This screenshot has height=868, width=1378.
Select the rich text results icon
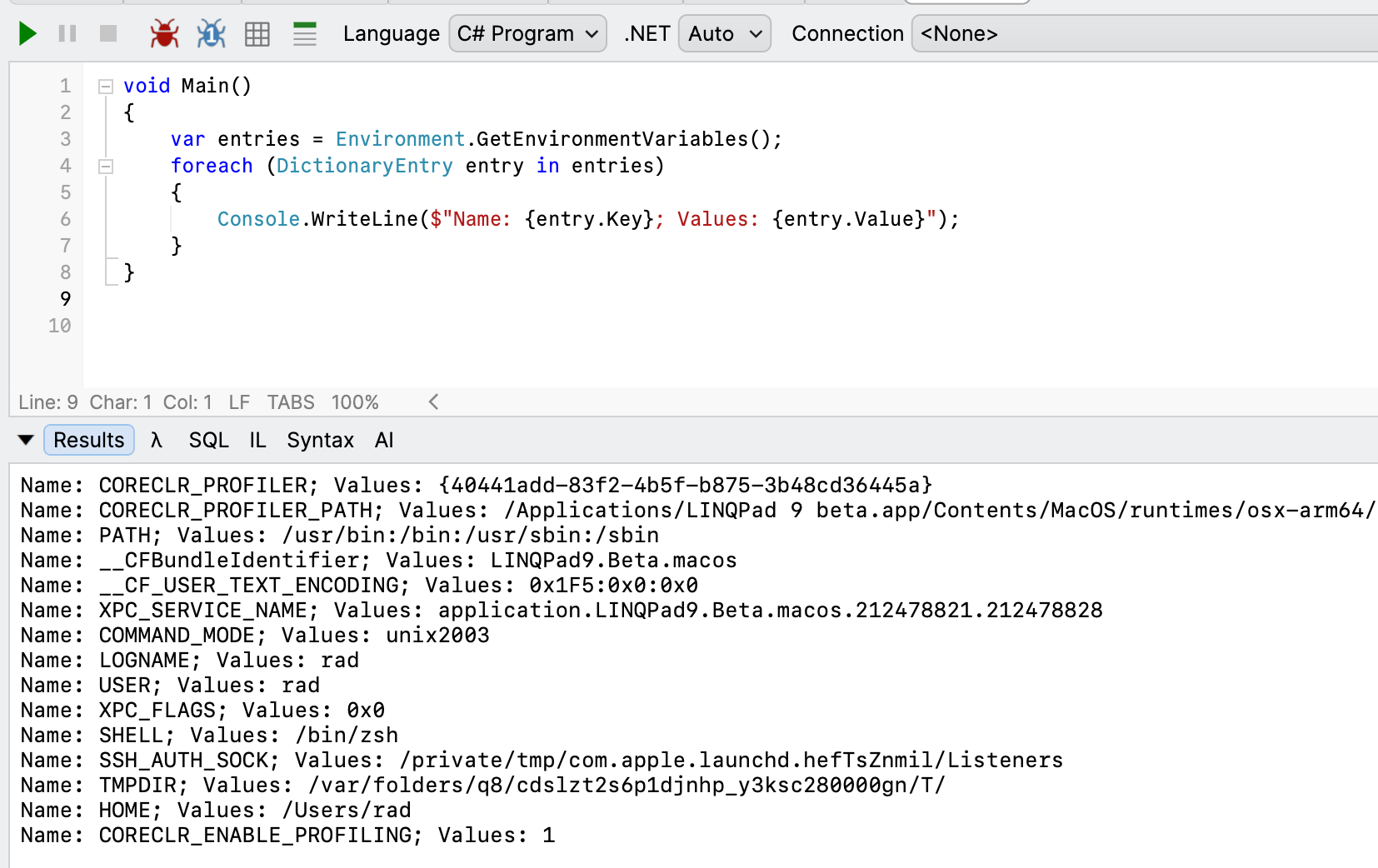[x=305, y=34]
